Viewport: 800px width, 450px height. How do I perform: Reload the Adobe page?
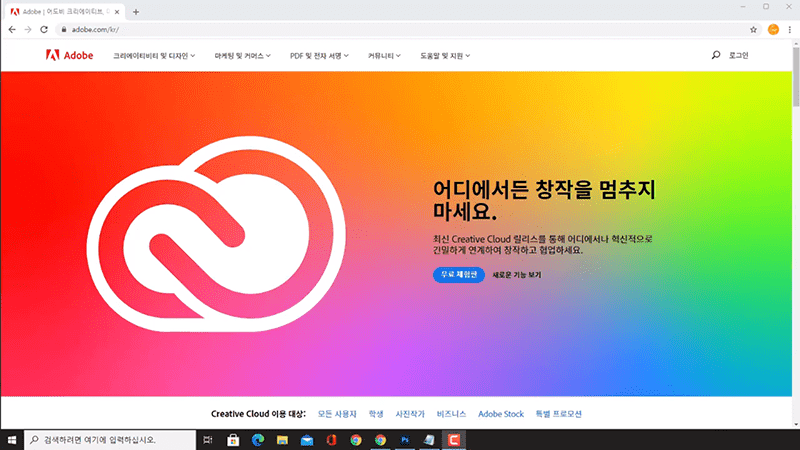tap(44, 30)
